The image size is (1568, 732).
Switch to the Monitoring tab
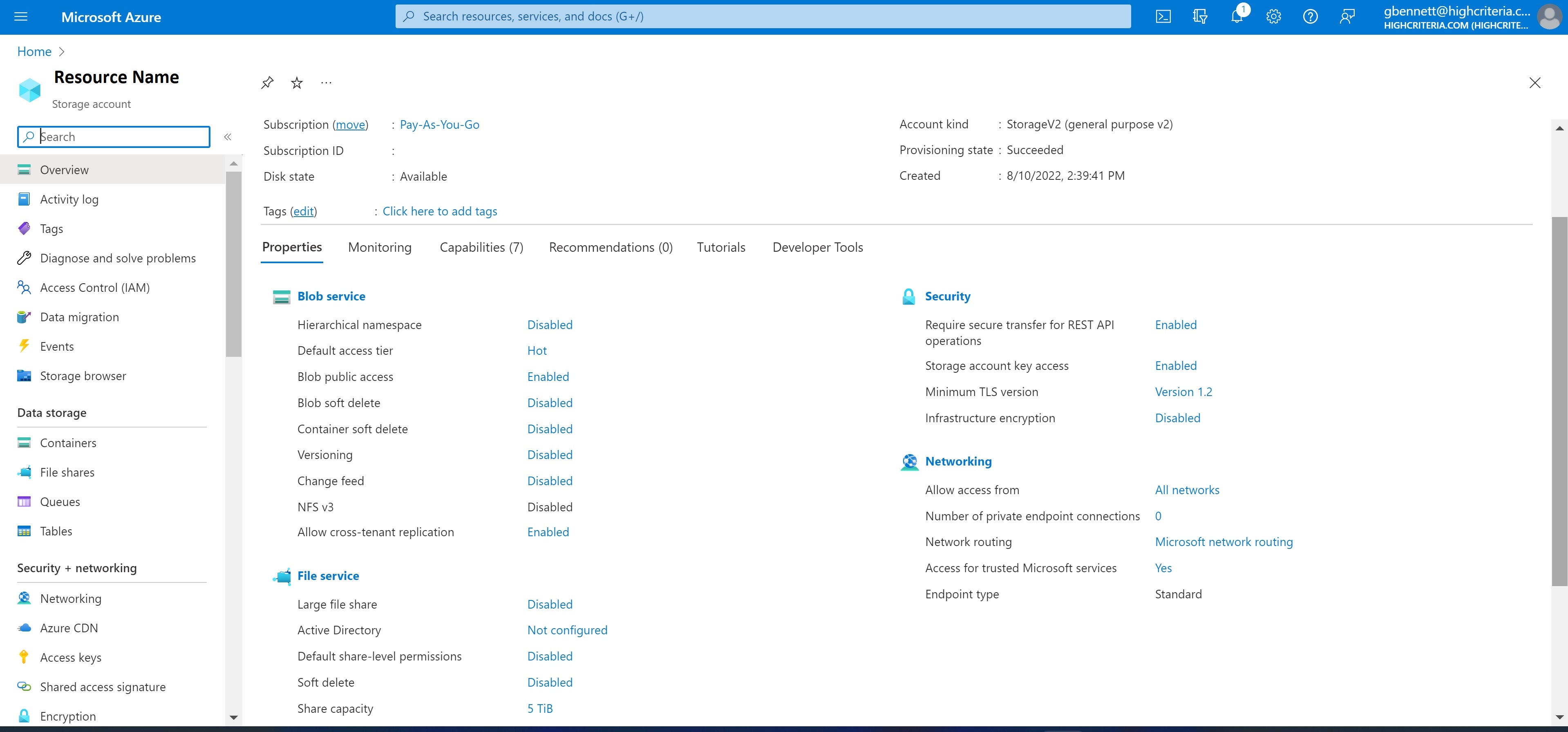(379, 246)
